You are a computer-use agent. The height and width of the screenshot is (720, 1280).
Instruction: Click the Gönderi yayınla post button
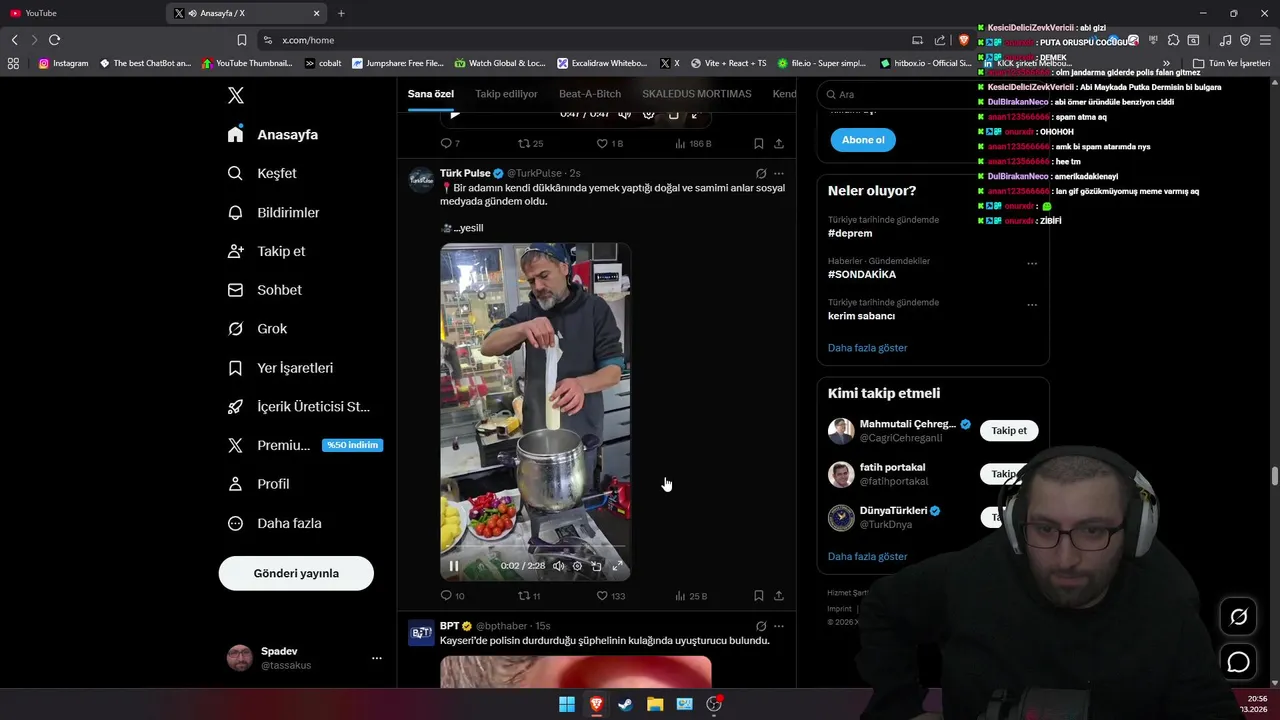296,573
